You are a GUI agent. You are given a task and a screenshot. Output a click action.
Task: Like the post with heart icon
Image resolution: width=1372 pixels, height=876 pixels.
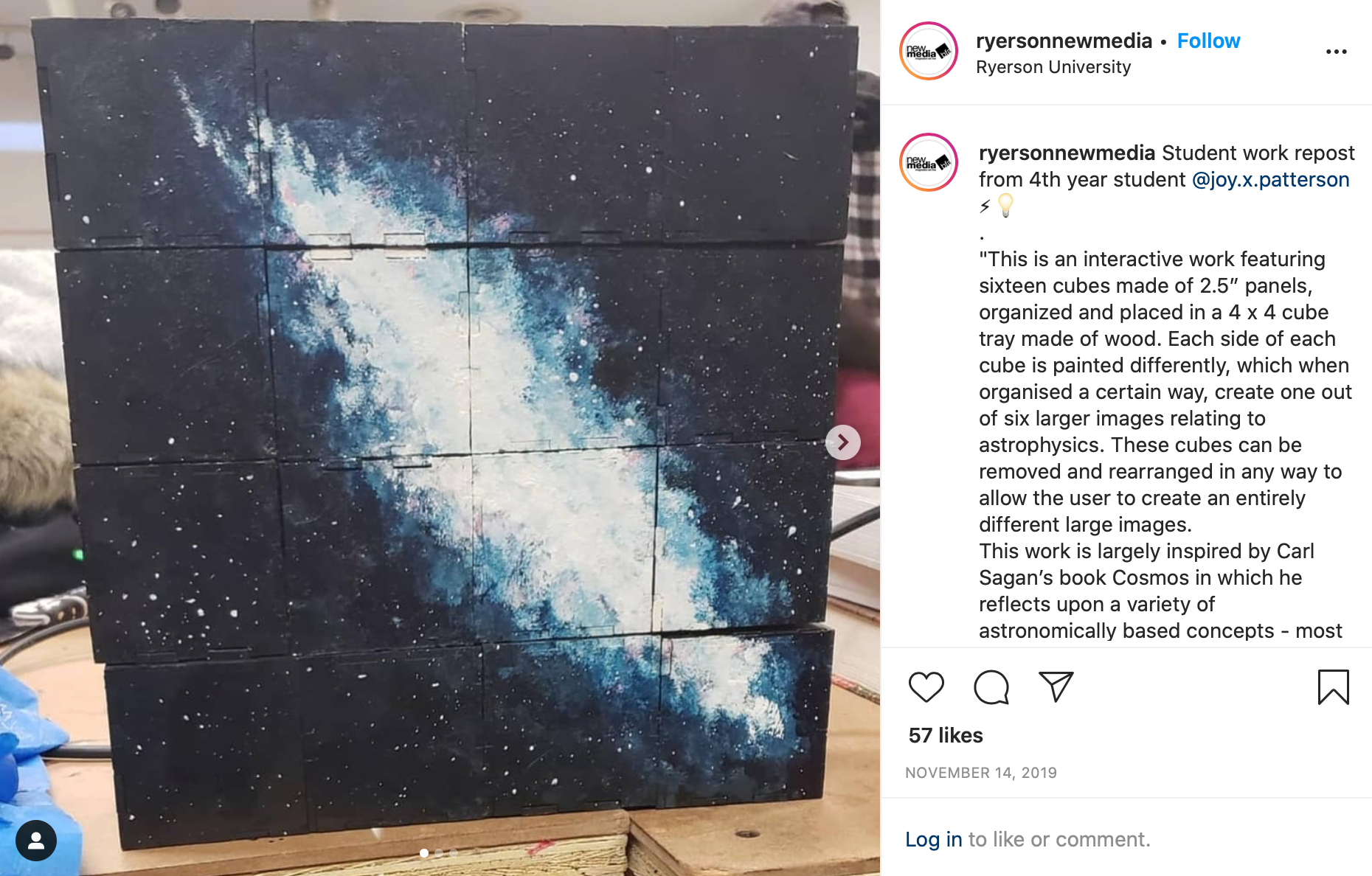pyautogui.click(x=926, y=687)
